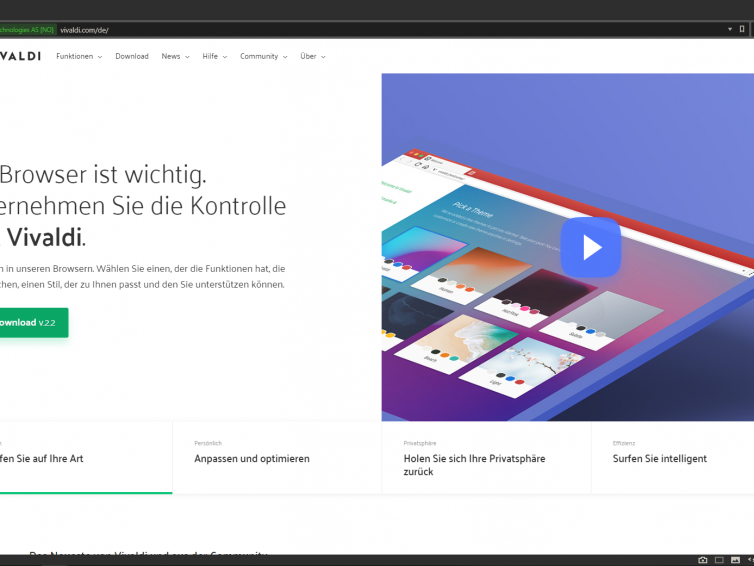Click the Vivaldi logo in the site header
The width and height of the screenshot is (754, 566).
20,56
